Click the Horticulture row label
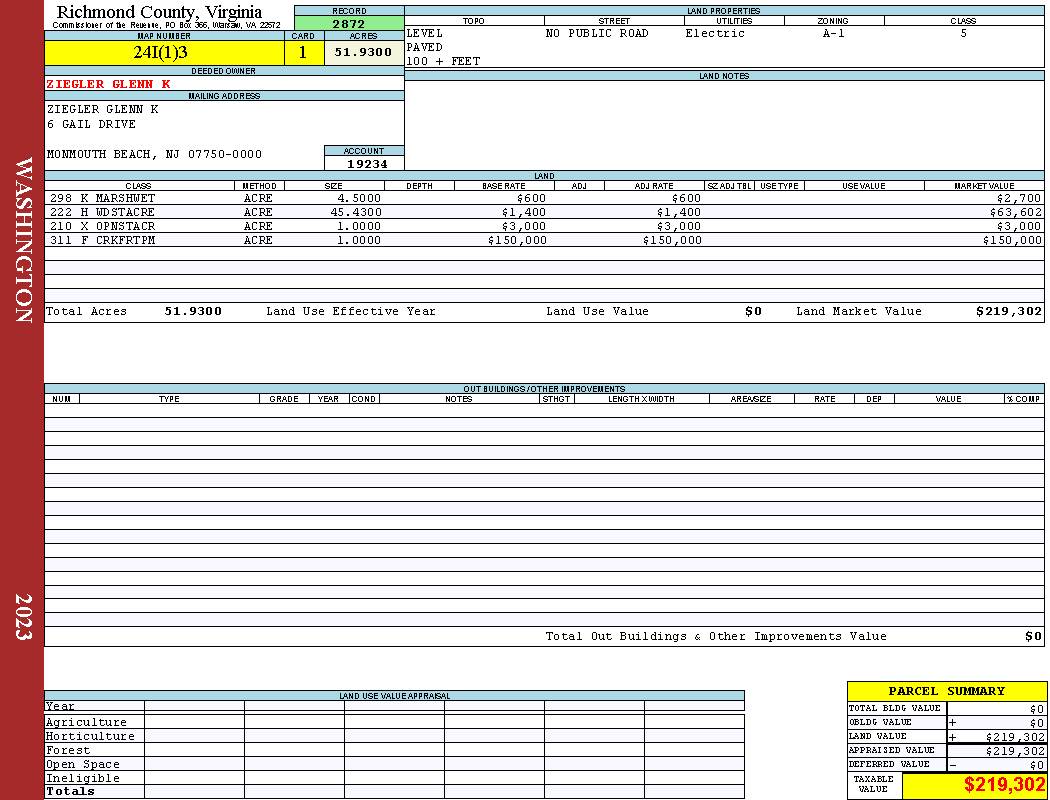This screenshot has width=1050, height=800. [90, 736]
